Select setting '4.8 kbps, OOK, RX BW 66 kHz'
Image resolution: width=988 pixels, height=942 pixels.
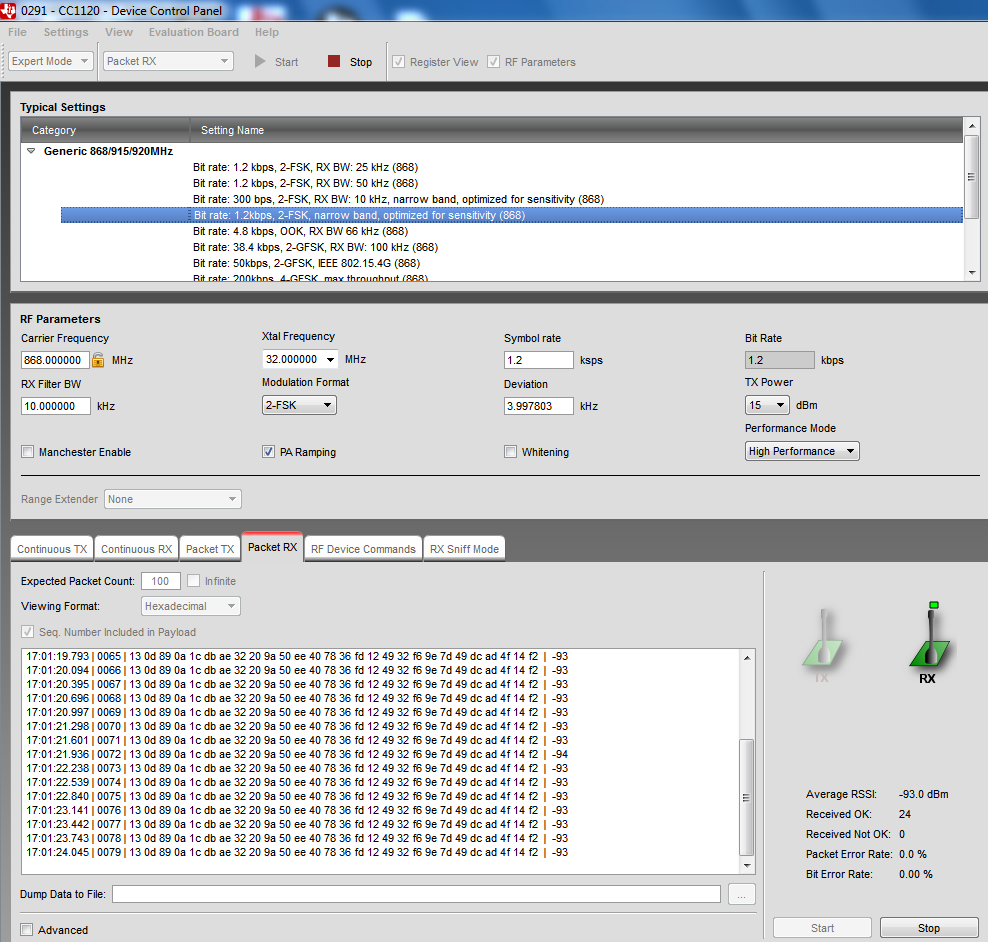tap(301, 231)
